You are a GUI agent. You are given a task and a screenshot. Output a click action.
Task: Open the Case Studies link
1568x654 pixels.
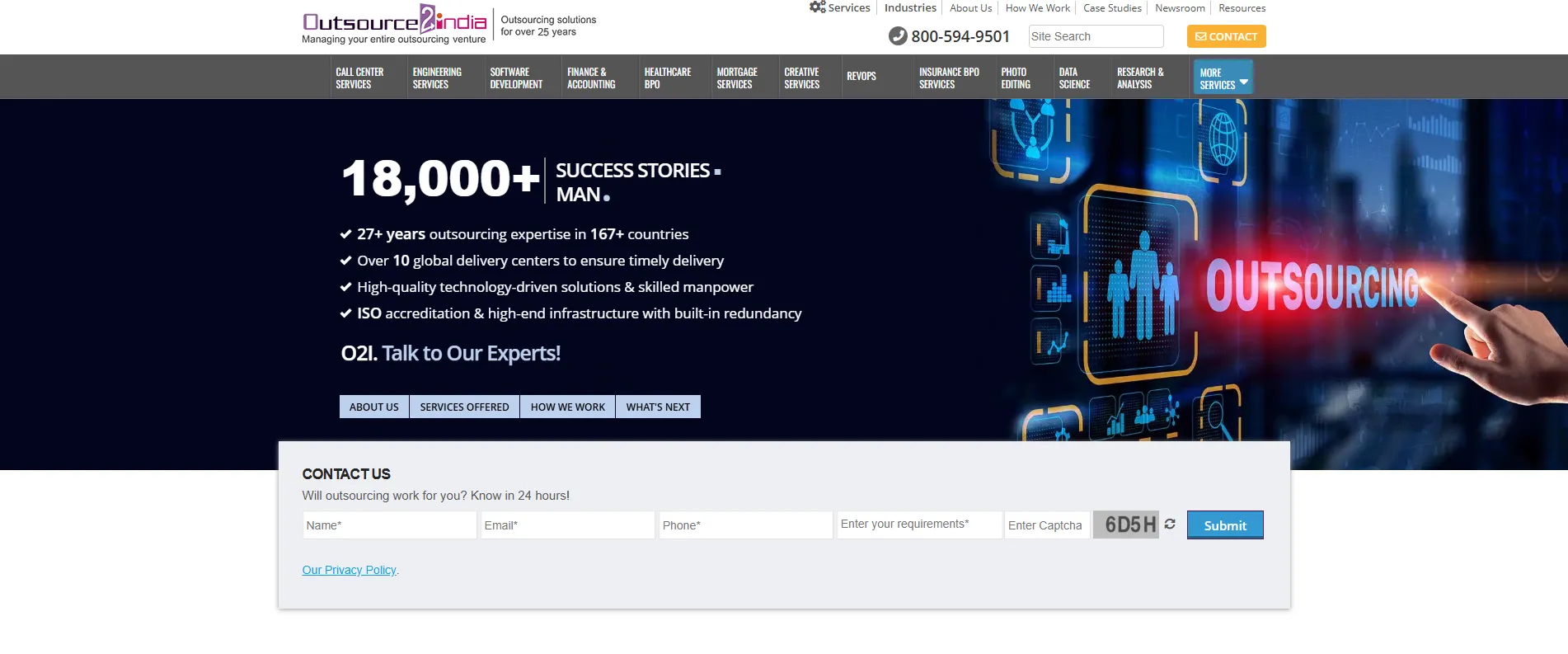[1112, 8]
